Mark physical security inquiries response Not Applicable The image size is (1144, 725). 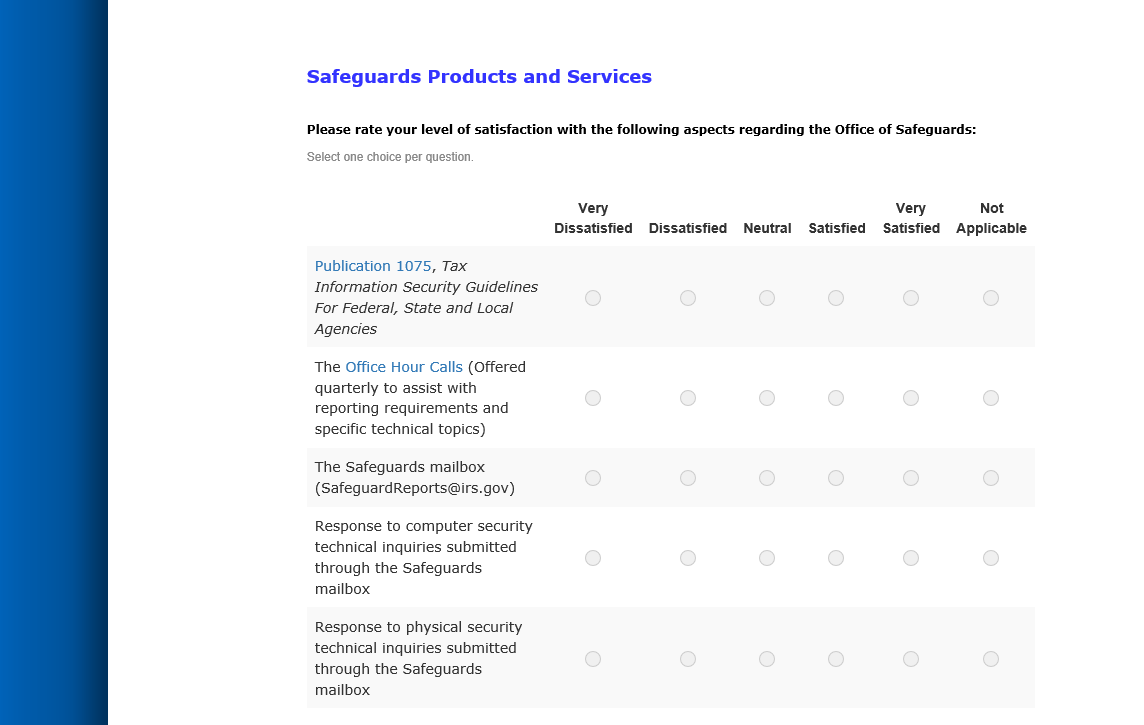point(991,659)
